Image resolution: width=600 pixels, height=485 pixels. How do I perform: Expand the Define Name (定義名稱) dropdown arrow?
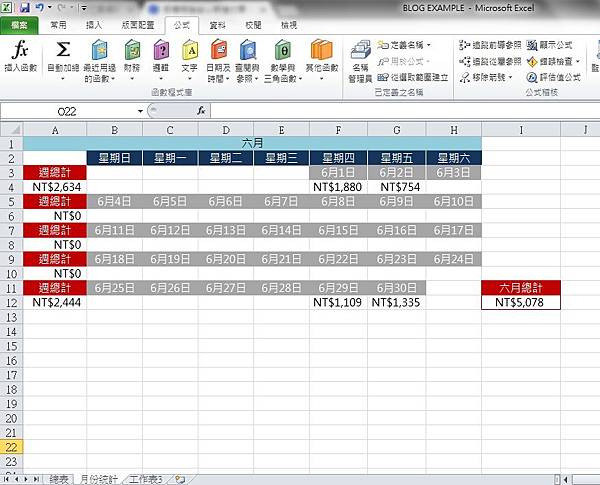click(x=429, y=45)
